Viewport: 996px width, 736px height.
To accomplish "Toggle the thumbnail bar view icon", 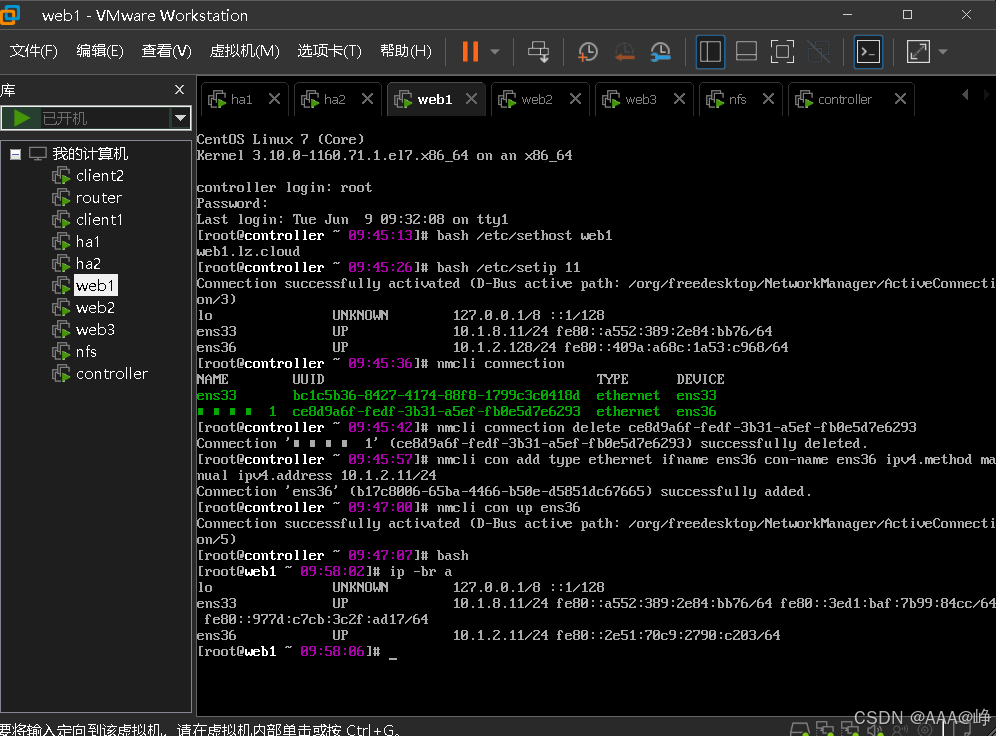I will [x=746, y=51].
